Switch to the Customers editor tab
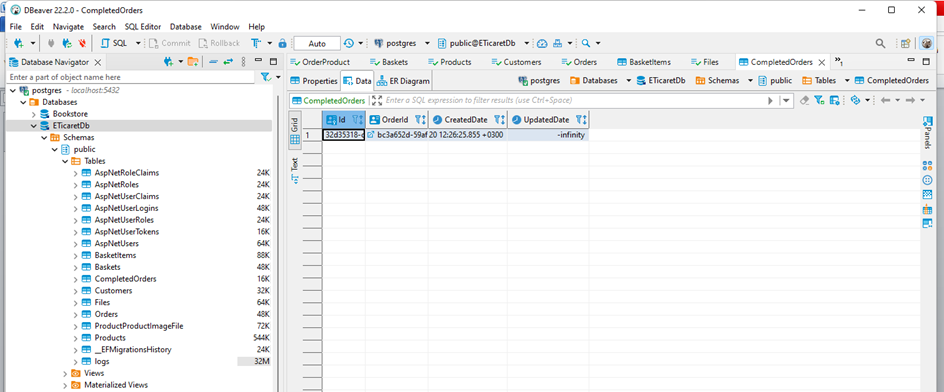The height and width of the screenshot is (392, 944). (x=516, y=62)
